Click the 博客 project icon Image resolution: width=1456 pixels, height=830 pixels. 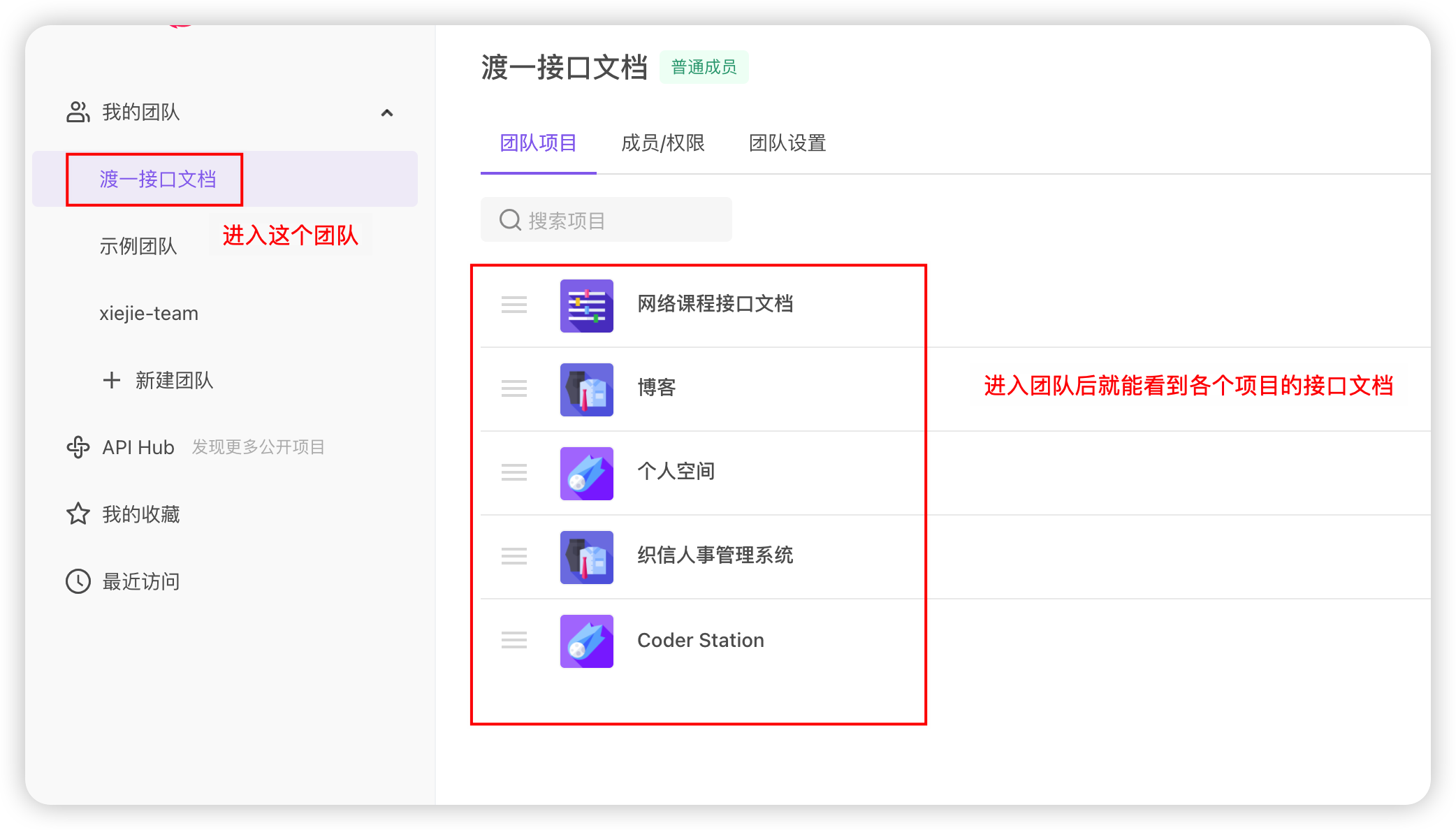[587, 390]
